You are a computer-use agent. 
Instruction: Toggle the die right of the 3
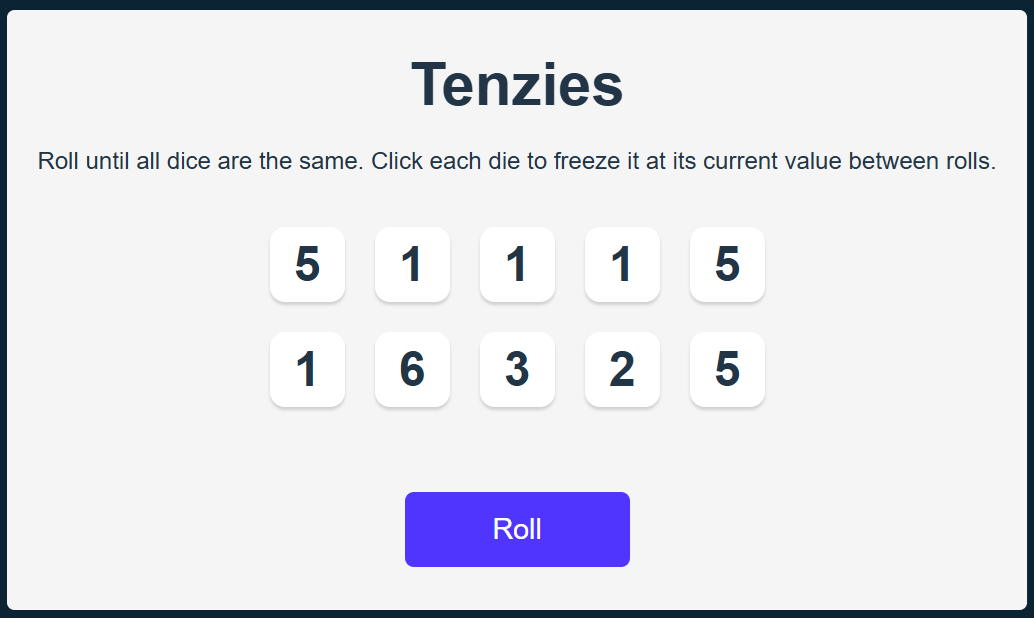pyautogui.click(x=622, y=369)
